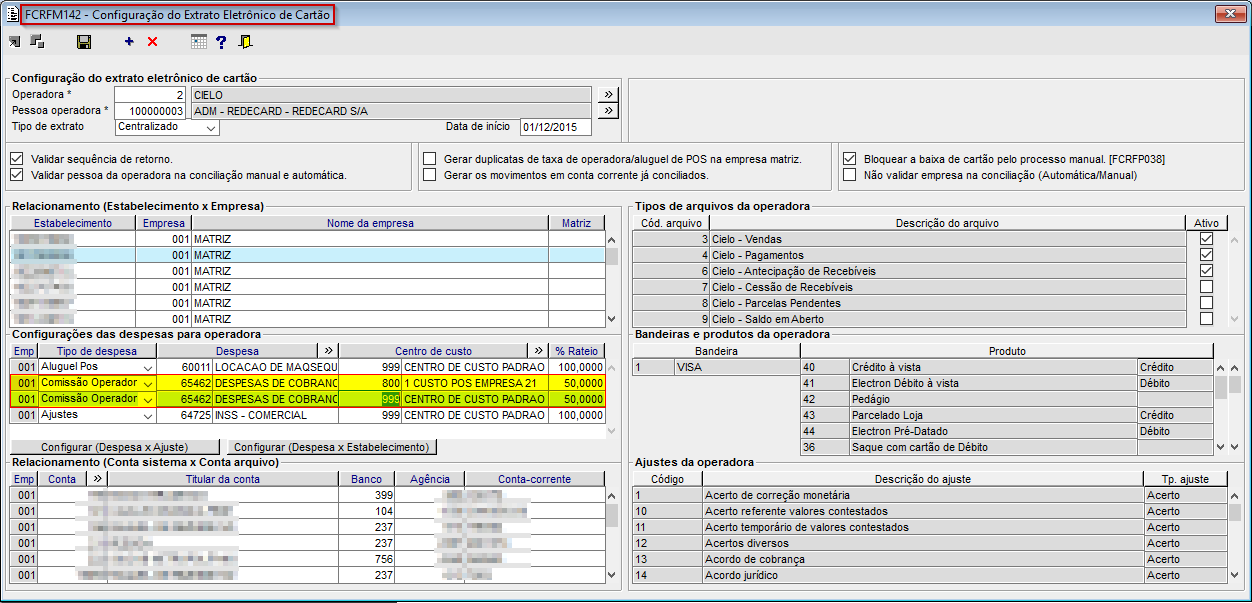The image size is (1252, 603).
Task: Enable Não validar empresa na conciliação checkbox
Action: click(x=849, y=175)
